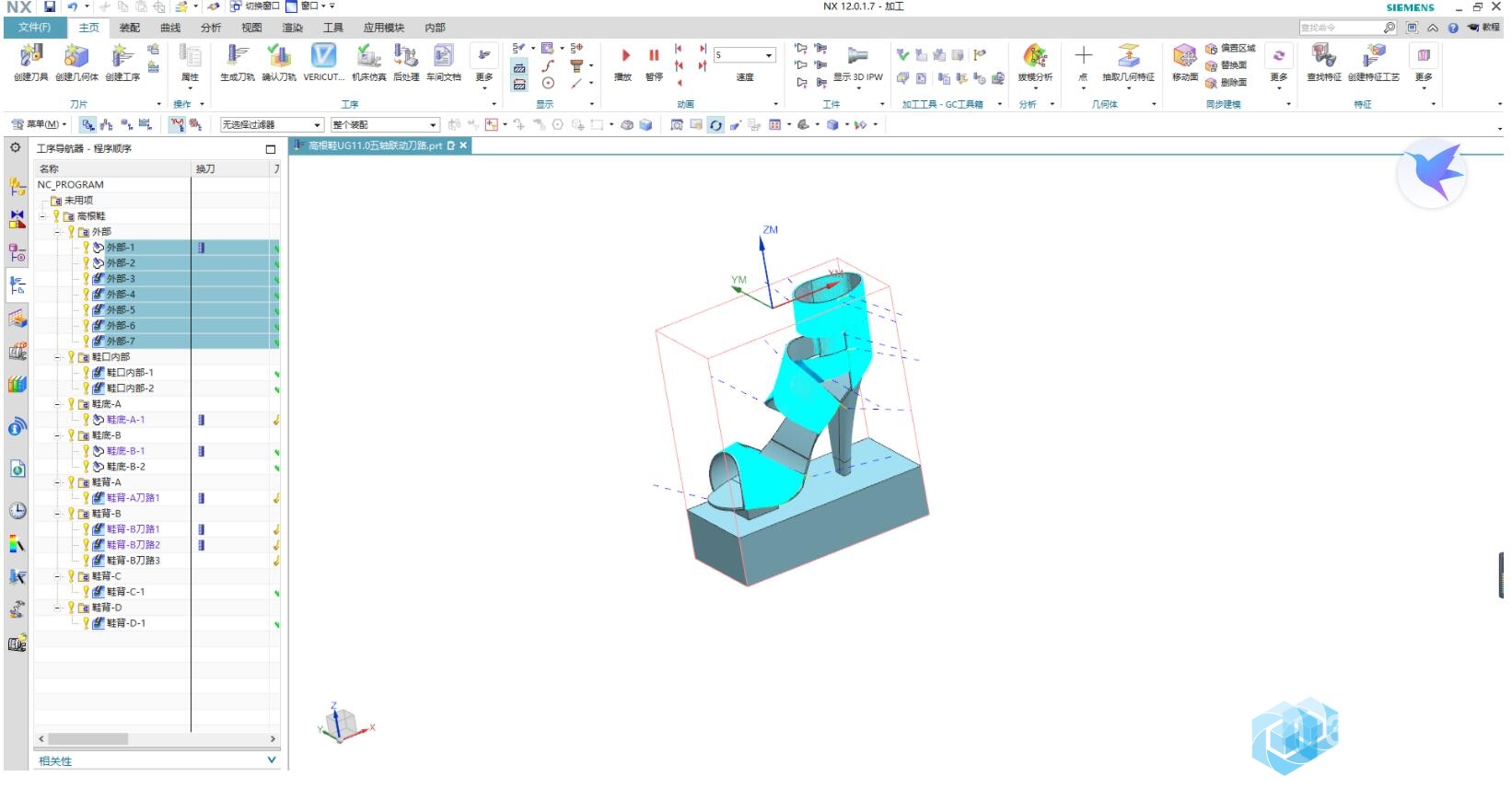Click the 创建刀具 (Create Tool) icon
This screenshot has height=788, width=1512.
click(x=31, y=62)
